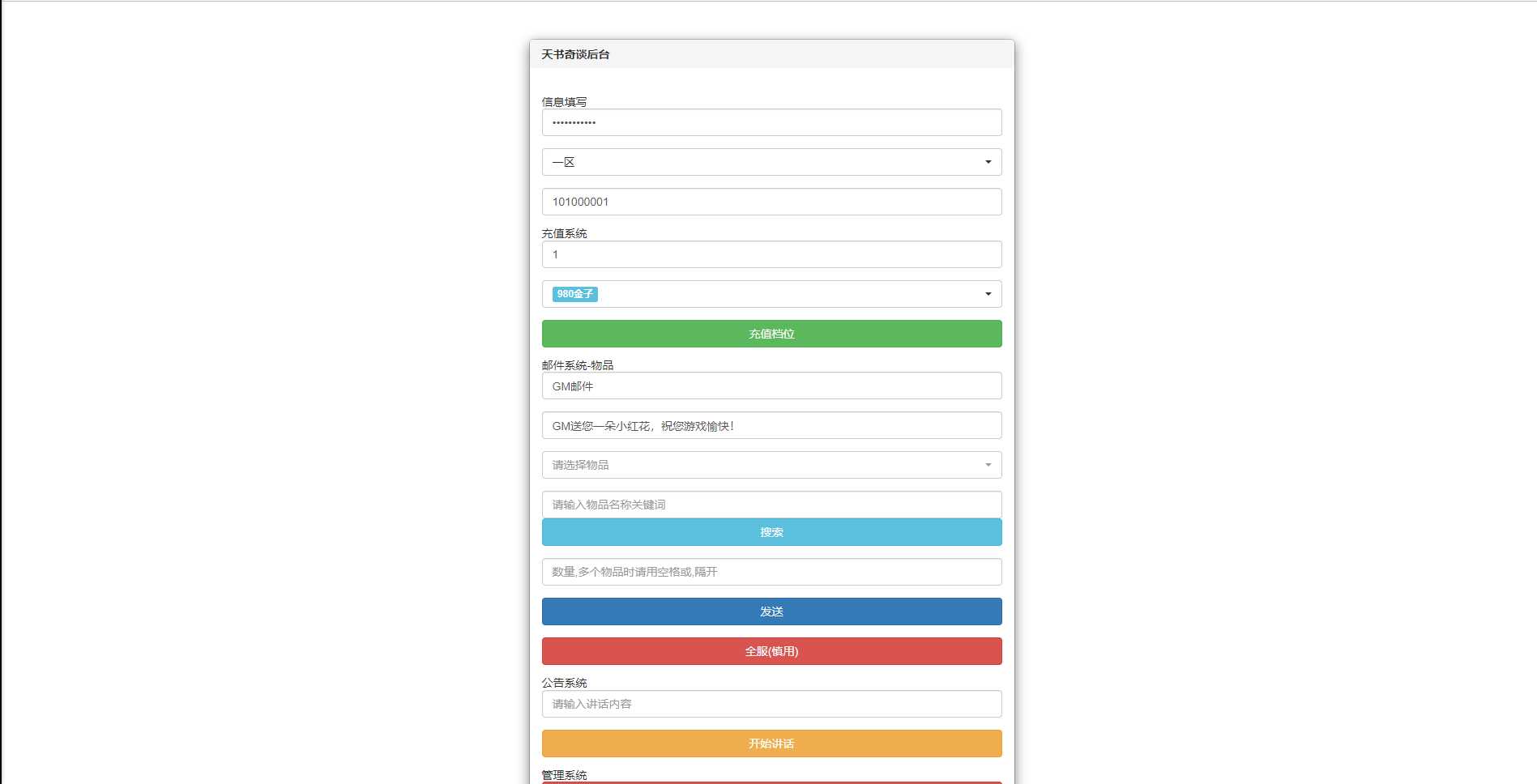
Task: Click the item name keyword search field
Action: 771,505
